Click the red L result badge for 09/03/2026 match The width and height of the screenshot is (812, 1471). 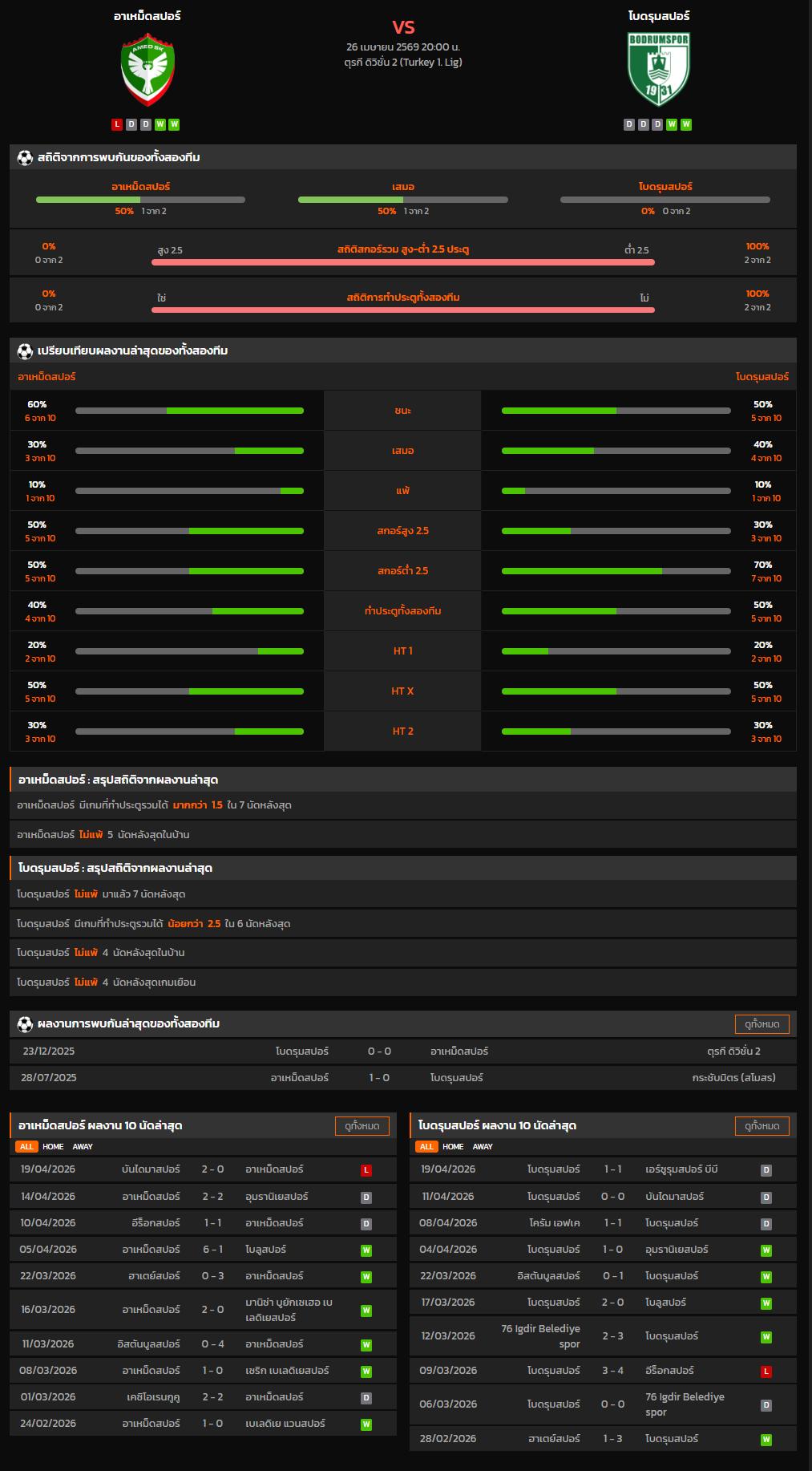pyautogui.click(x=766, y=1372)
